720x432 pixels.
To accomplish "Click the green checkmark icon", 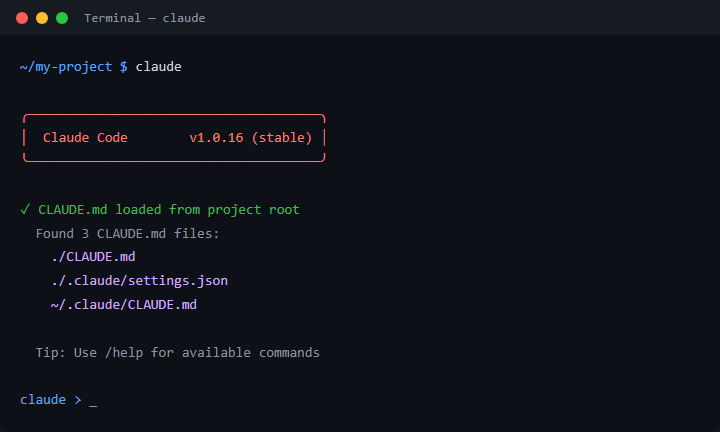I will click(x=25, y=209).
